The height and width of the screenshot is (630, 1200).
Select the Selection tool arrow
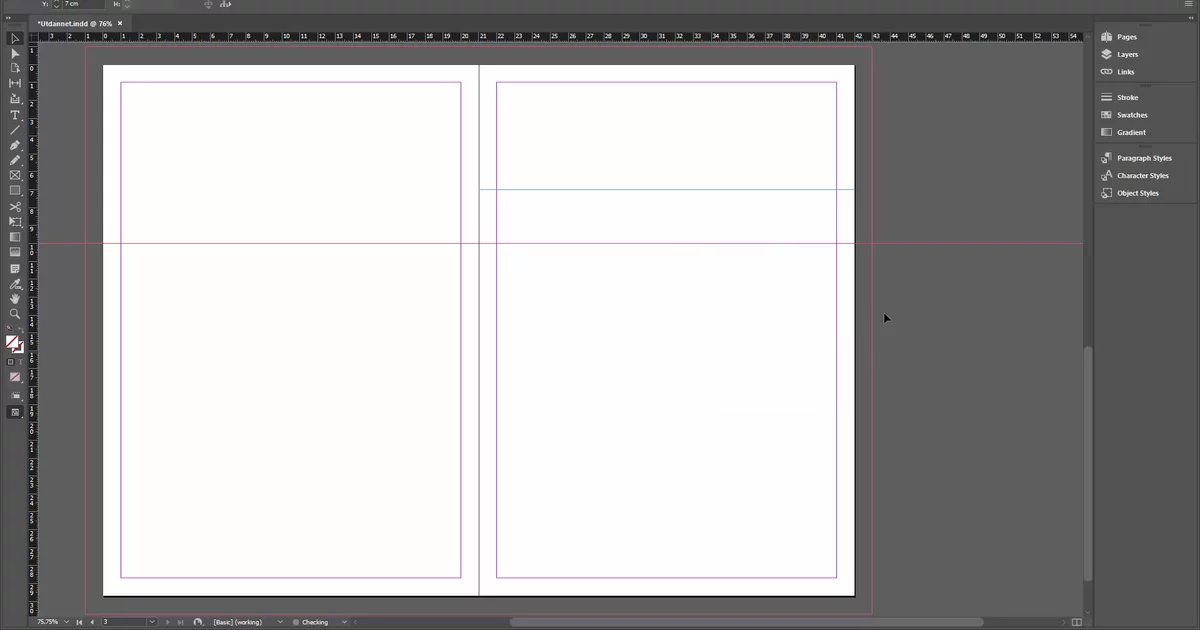15,38
